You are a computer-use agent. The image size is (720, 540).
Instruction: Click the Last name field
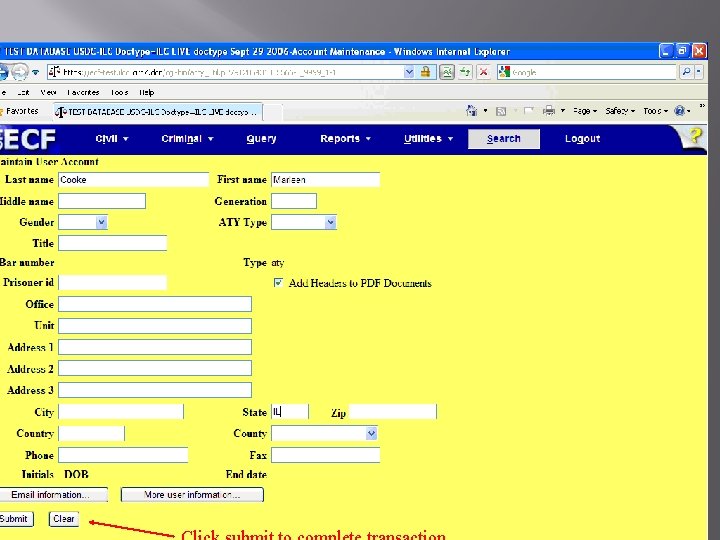point(133,180)
